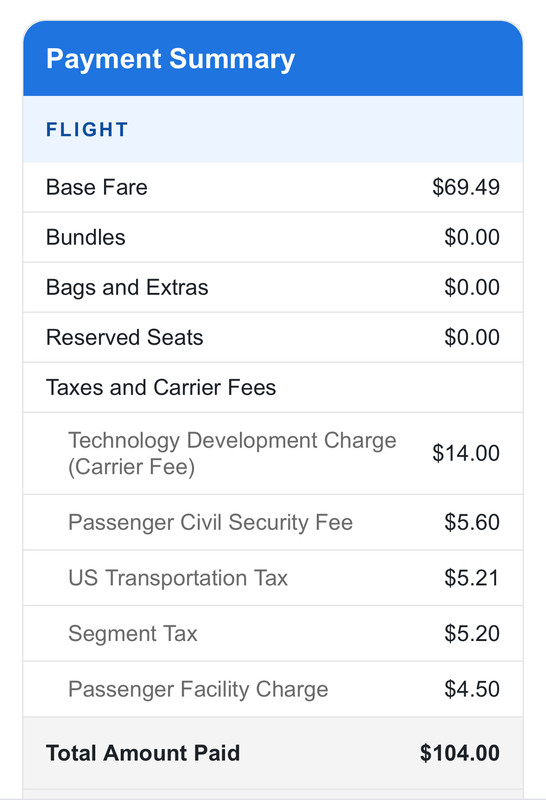The width and height of the screenshot is (546, 800).
Task: Click the Reserved Seats $0.00 amount
Action: 472,337
